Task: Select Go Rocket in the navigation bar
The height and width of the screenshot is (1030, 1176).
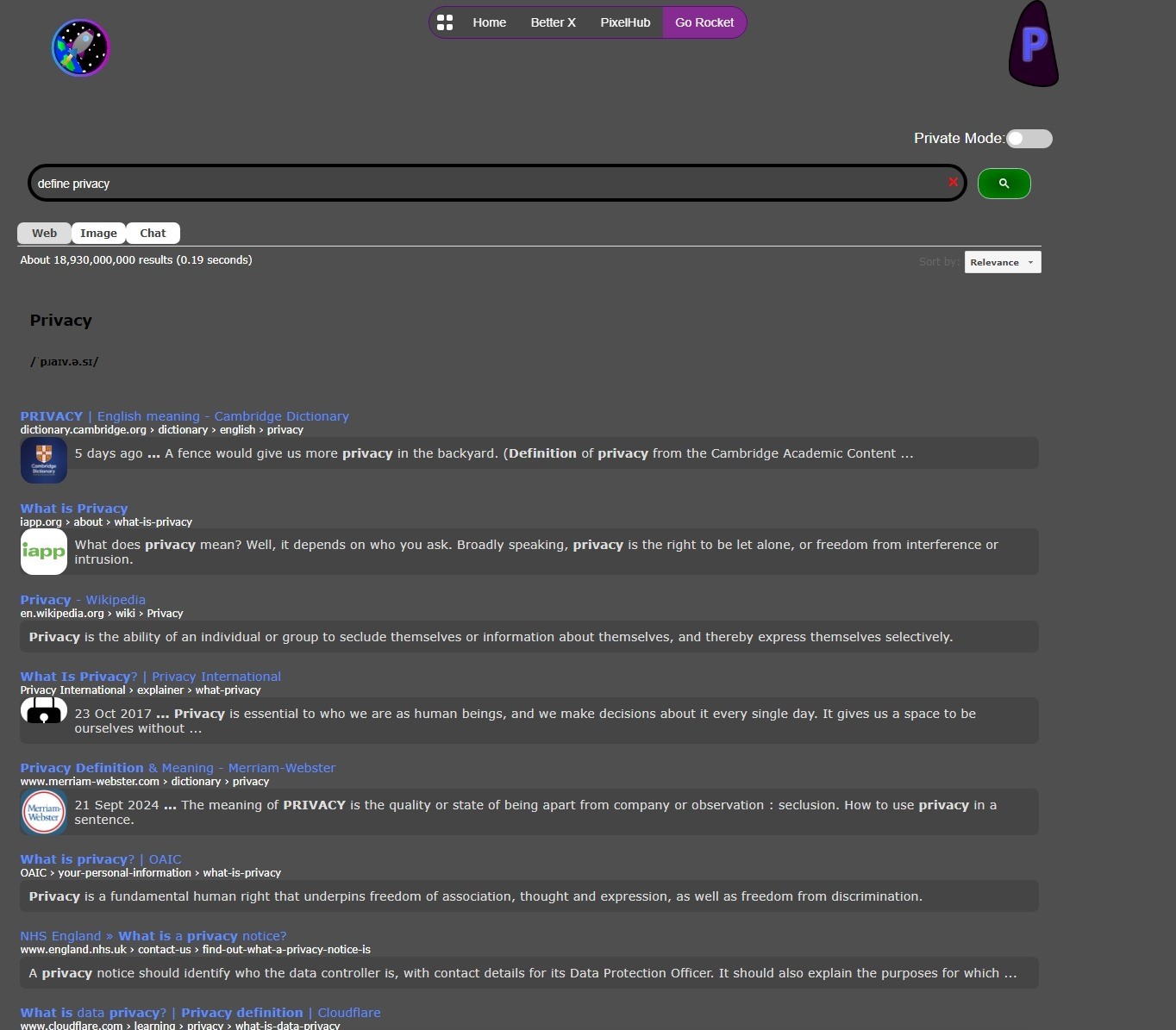Action: 704,22
